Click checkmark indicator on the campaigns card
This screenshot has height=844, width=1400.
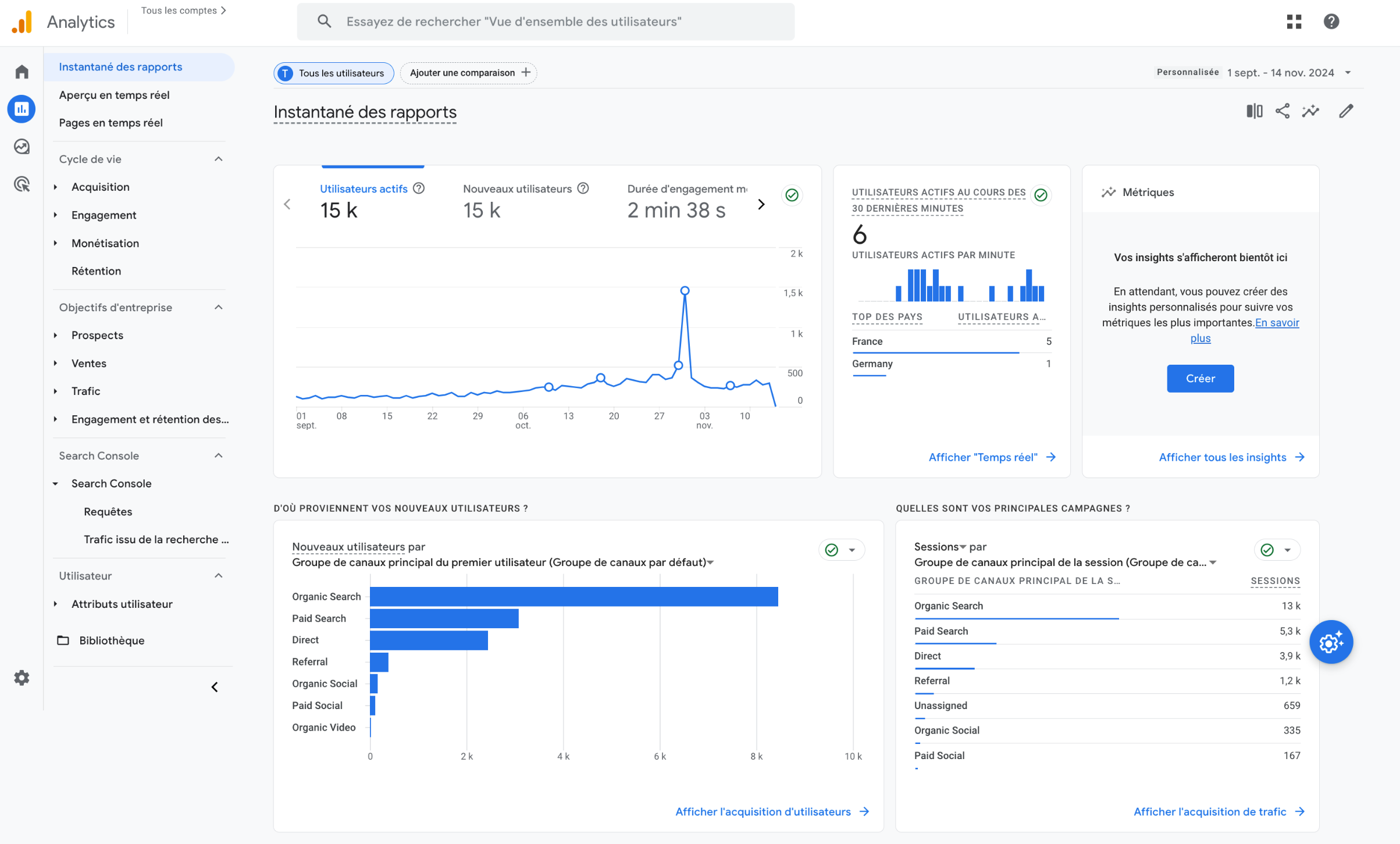coord(1266,549)
